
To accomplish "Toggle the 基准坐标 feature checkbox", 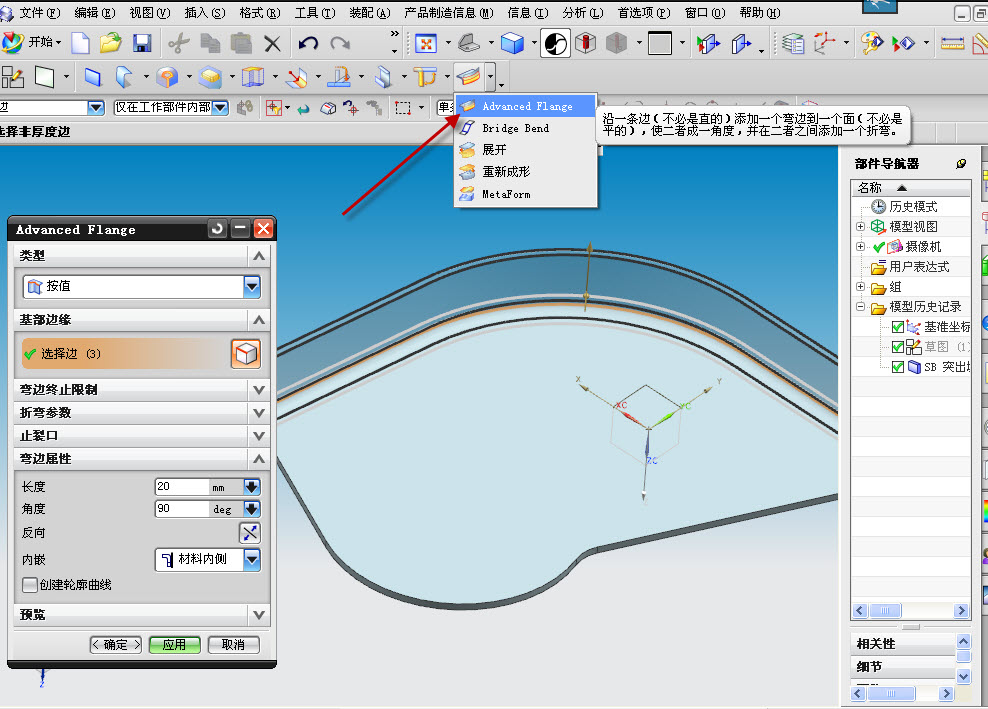I will click(x=898, y=326).
